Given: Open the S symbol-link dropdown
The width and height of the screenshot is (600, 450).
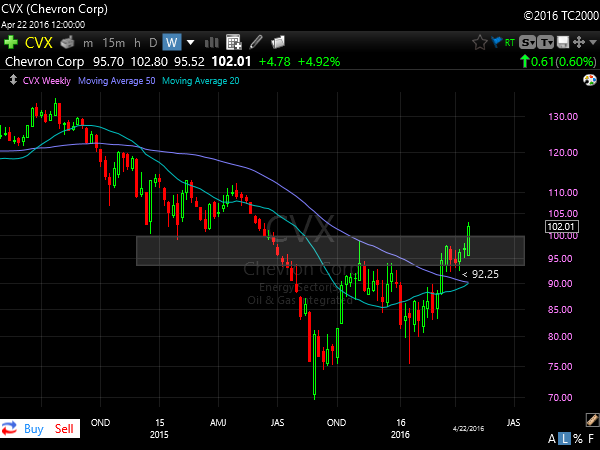Looking at the screenshot, I should [527, 42].
